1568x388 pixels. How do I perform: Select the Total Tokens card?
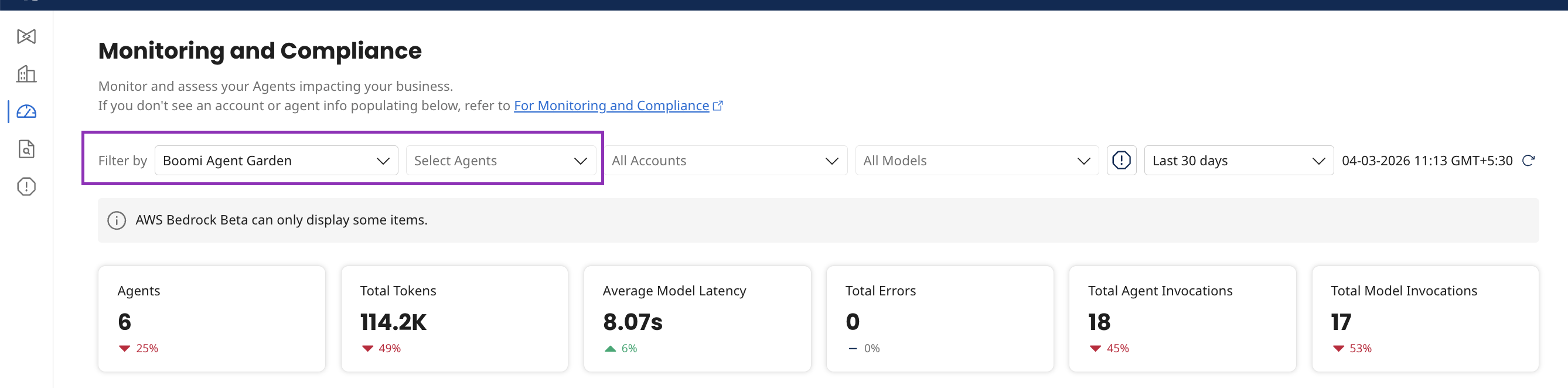(454, 319)
